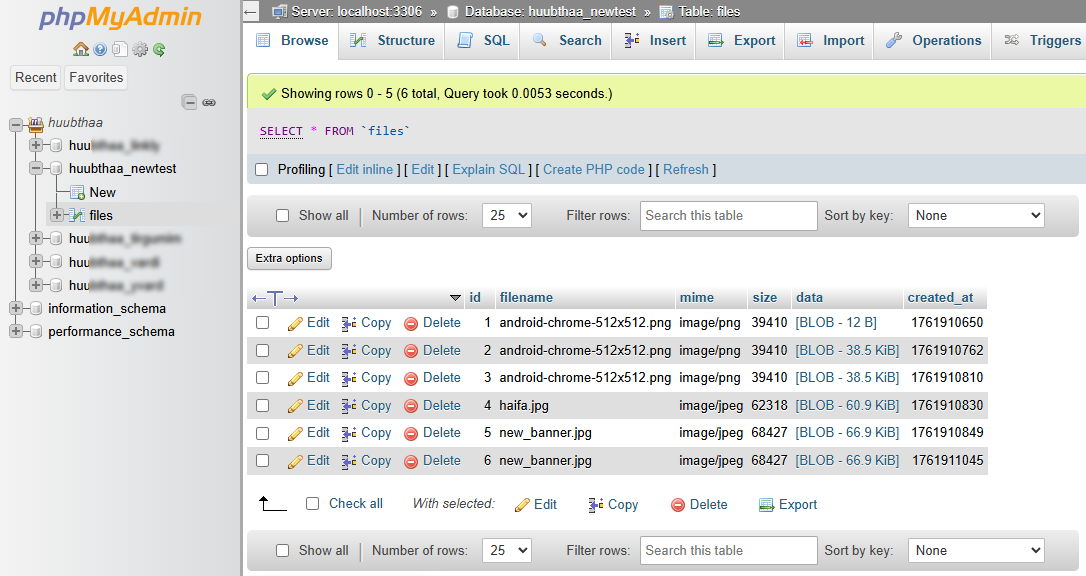1086x576 pixels.
Task: Open the column options dropdown triangle
Action: coord(455,298)
